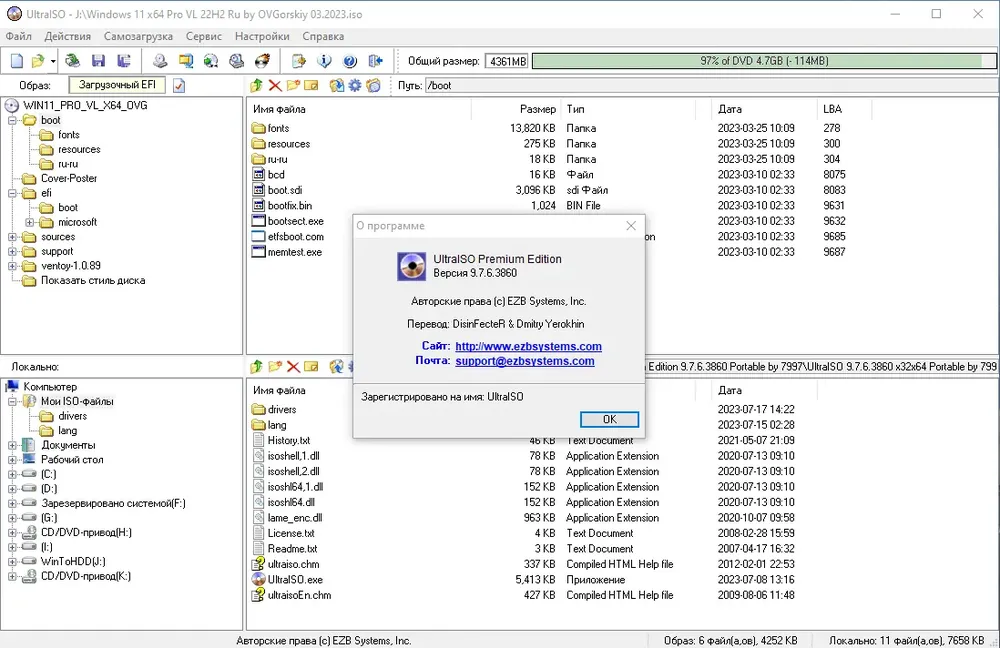Click the boot info icon beside Загрузочный EFI
The image size is (1000, 648).
pos(179,85)
